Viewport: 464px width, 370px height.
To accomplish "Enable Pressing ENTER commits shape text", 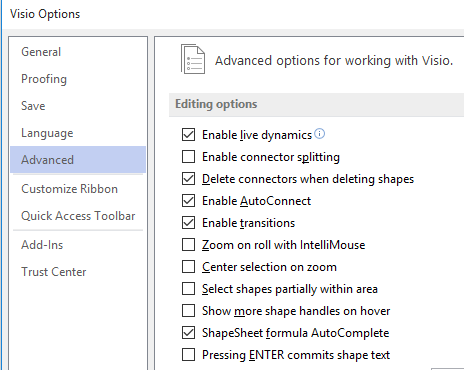I will click(x=188, y=355).
